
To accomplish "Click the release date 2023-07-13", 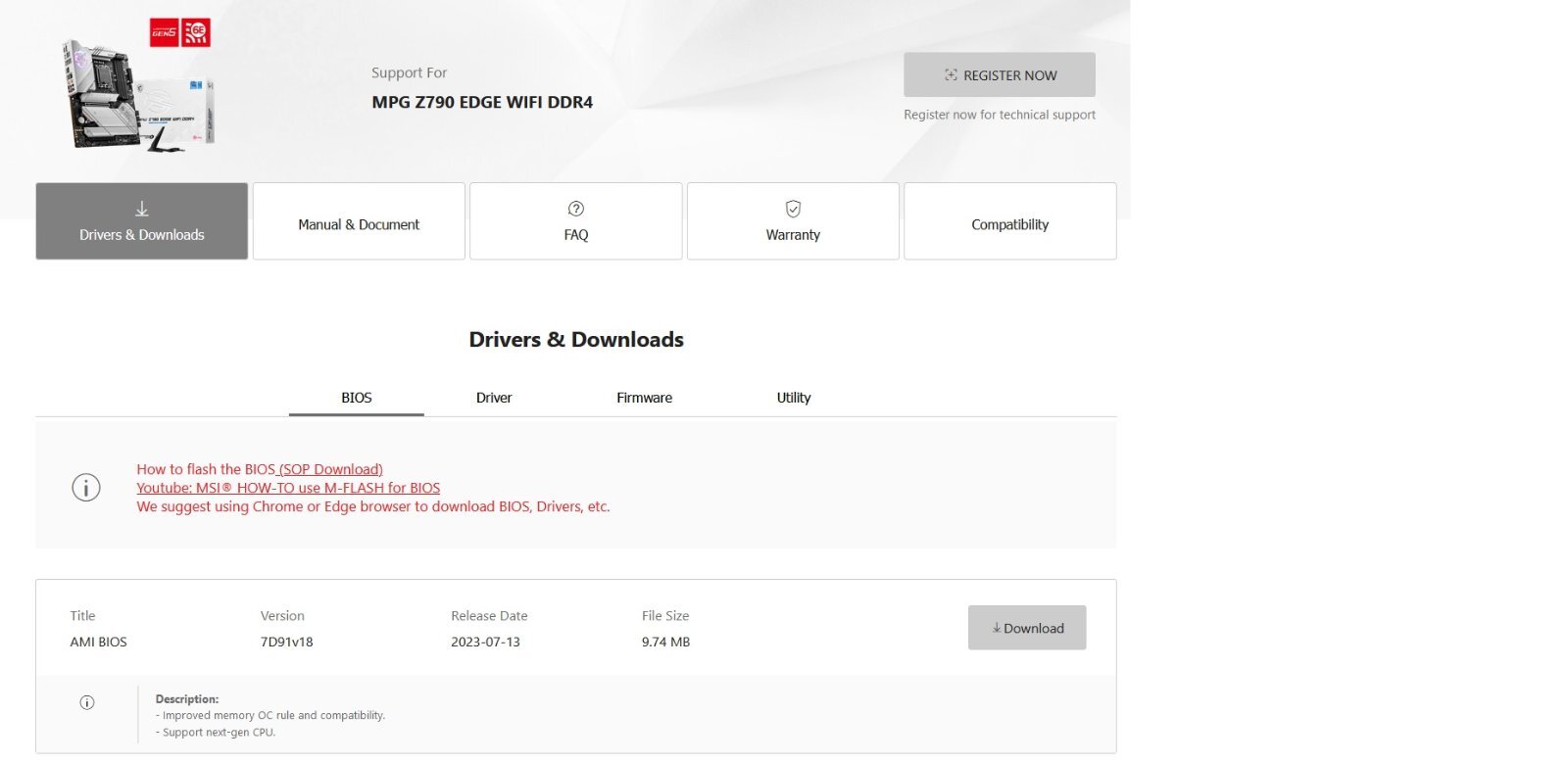I will (x=485, y=643).
